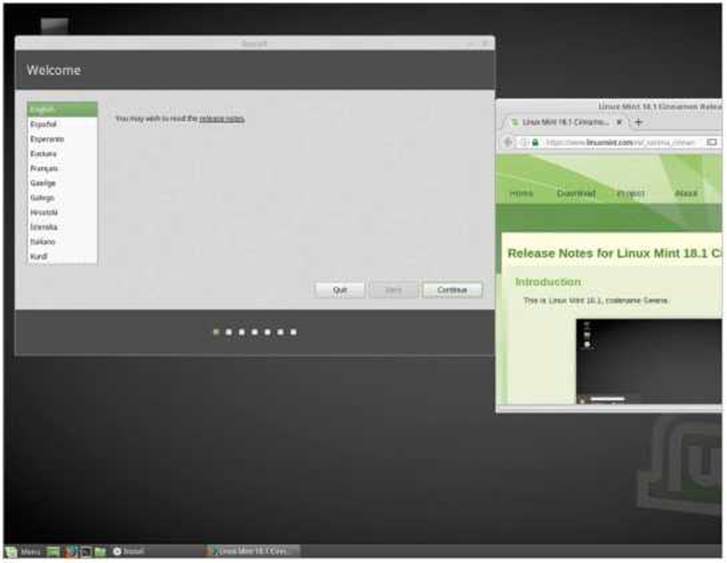
Task: Open the Home menu on the website
Action: coord(521,193)
